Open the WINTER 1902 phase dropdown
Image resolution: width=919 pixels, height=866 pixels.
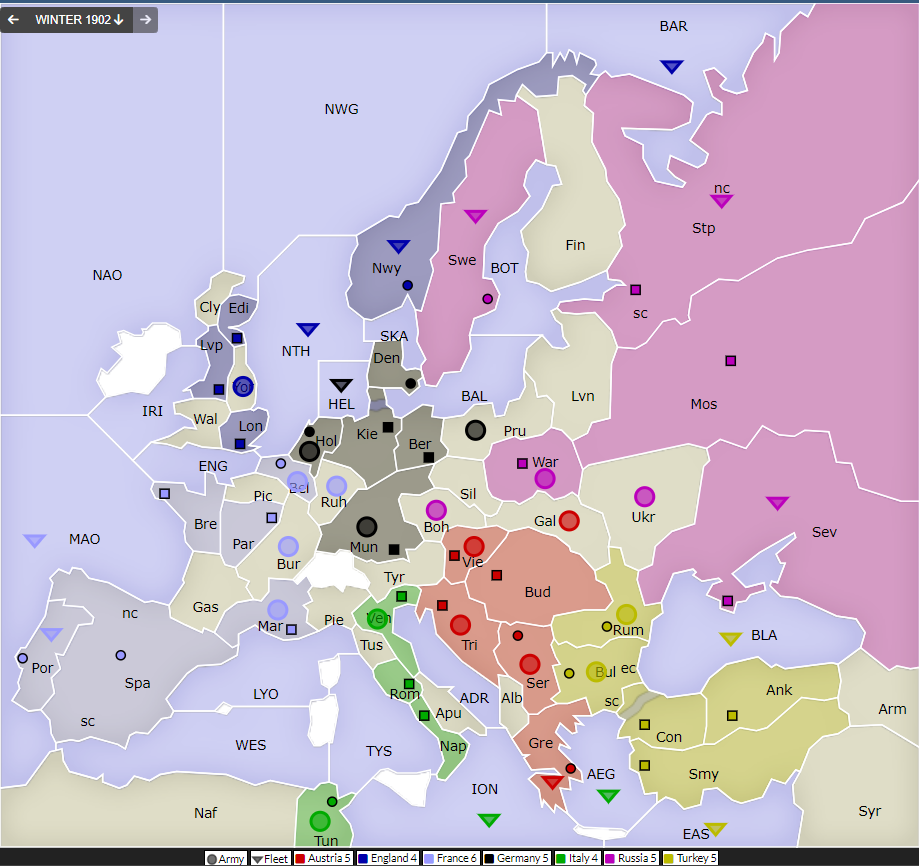tap(80, 20)
